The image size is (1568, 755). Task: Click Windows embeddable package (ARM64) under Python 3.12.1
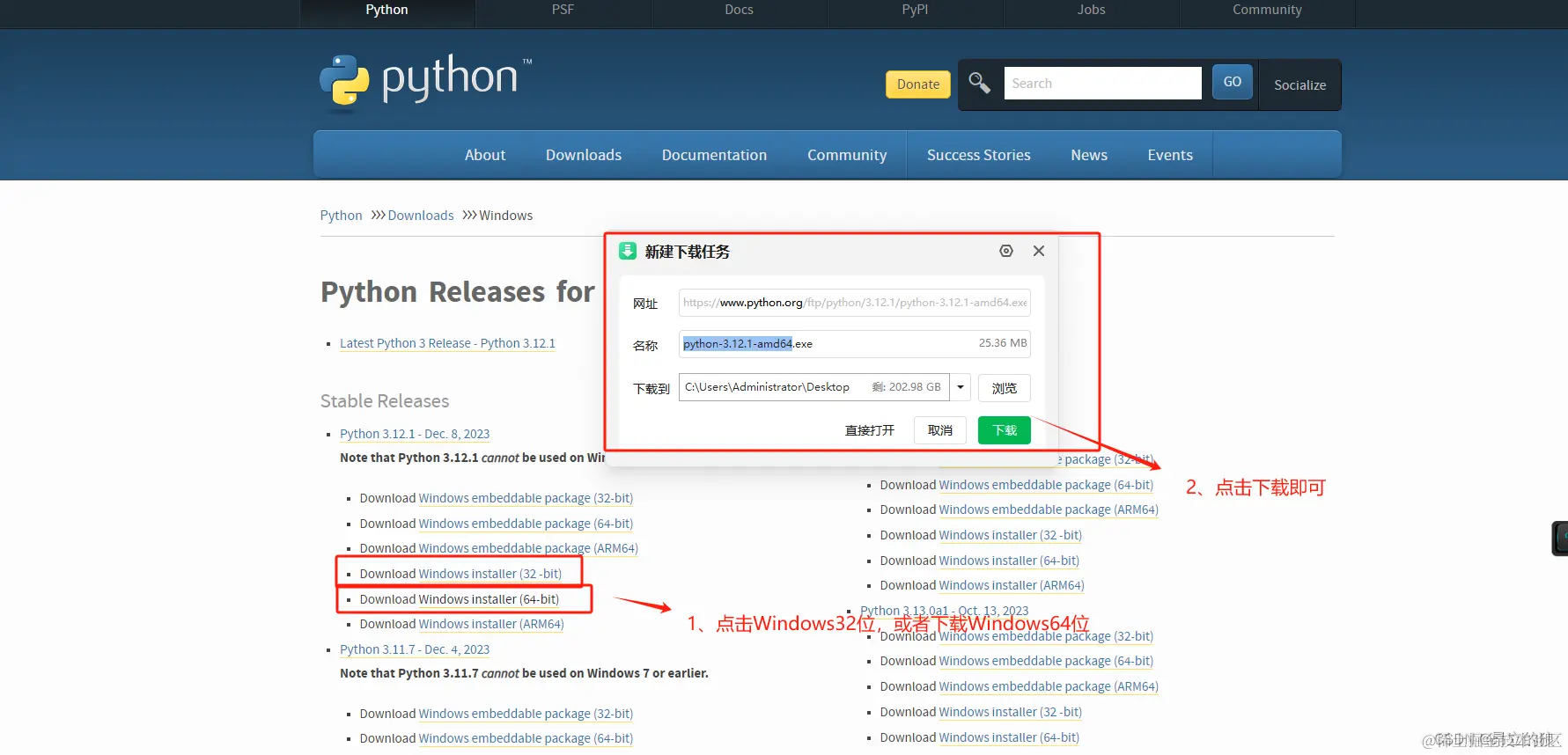click(x=528, y=548)
